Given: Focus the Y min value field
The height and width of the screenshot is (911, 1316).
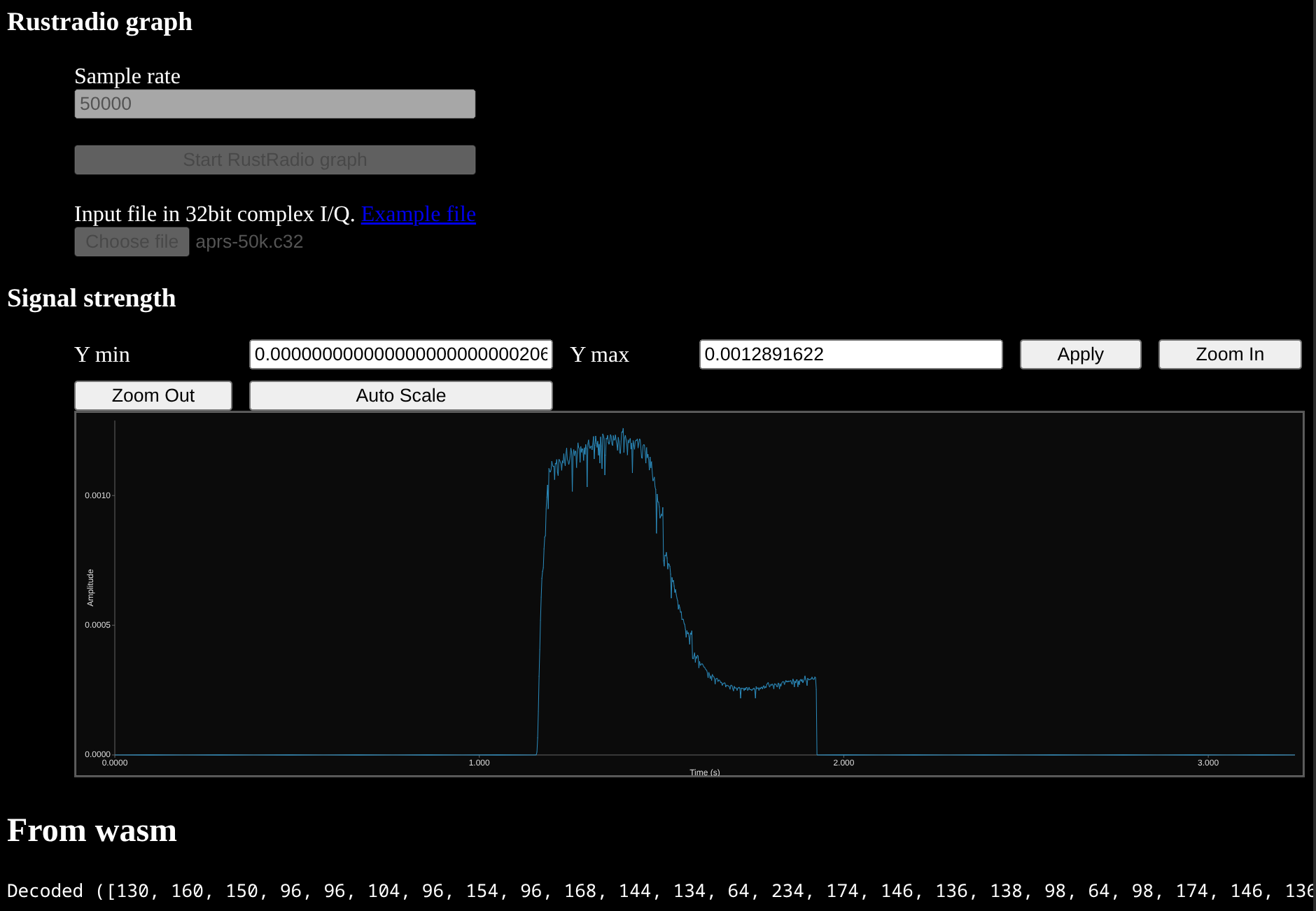Looking at the screenshot, I should (x=400, y=354).
